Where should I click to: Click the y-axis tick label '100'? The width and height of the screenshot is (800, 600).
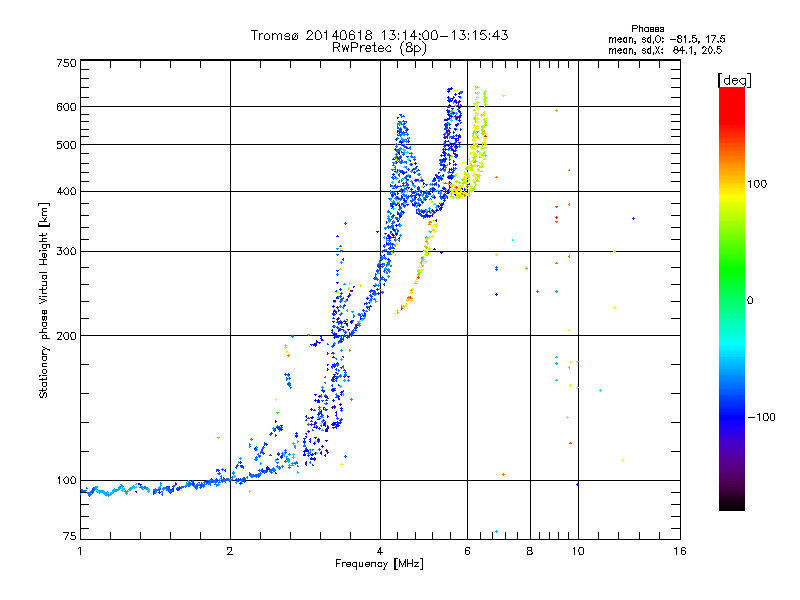[66, 481]
